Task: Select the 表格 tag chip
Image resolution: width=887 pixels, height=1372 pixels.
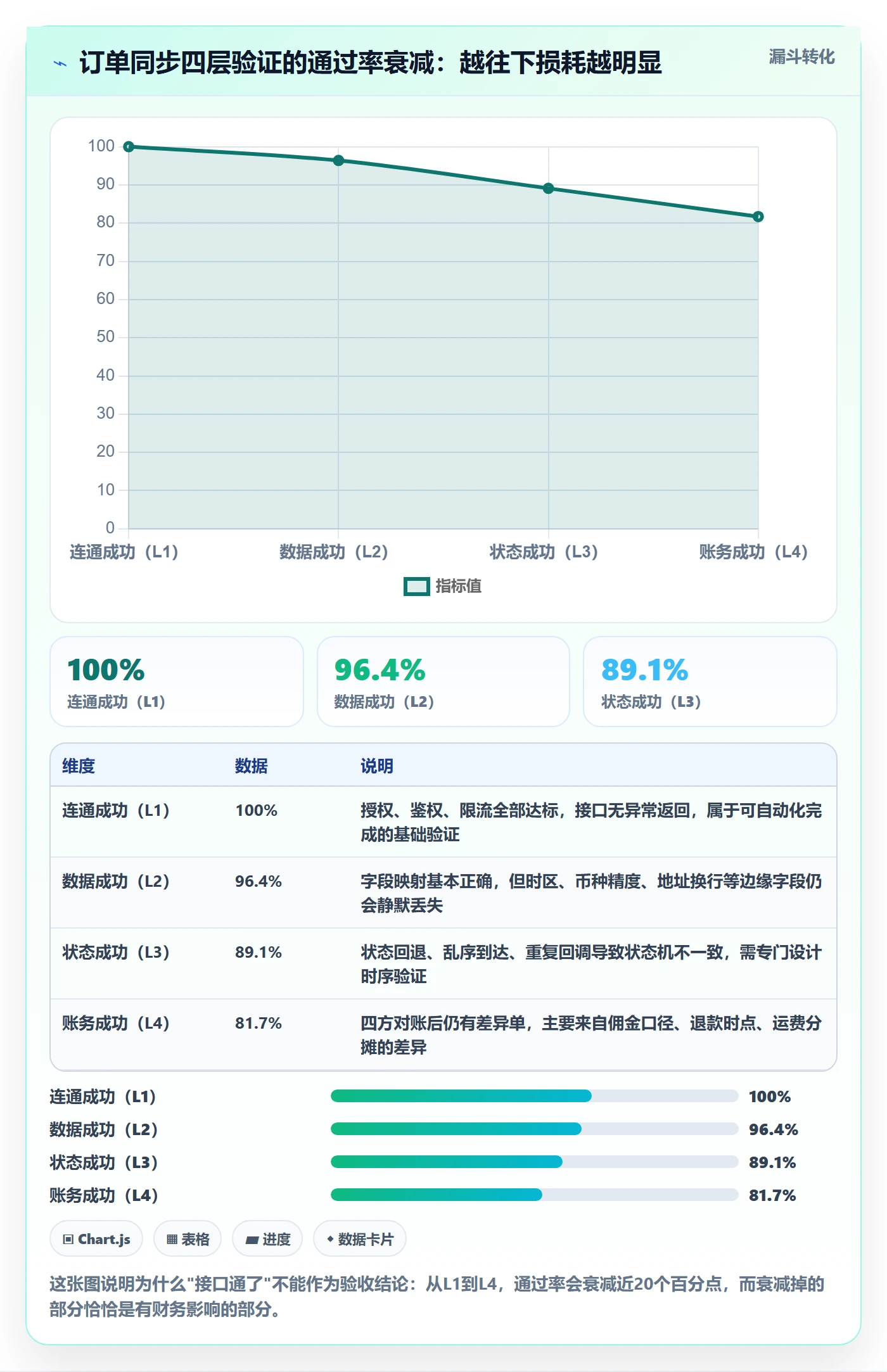Action: pyautogui.click(x=188, y=1238)
